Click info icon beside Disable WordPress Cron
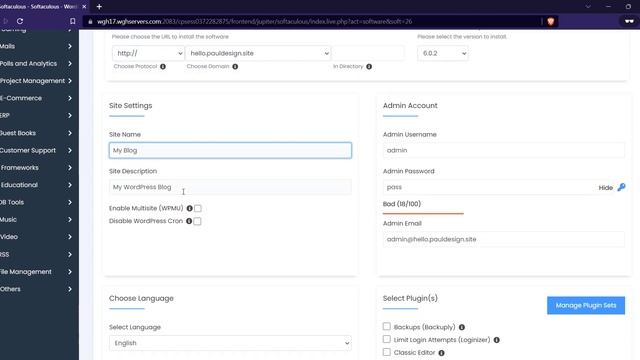This screenshot has height=360, width=640. (189, 221)
